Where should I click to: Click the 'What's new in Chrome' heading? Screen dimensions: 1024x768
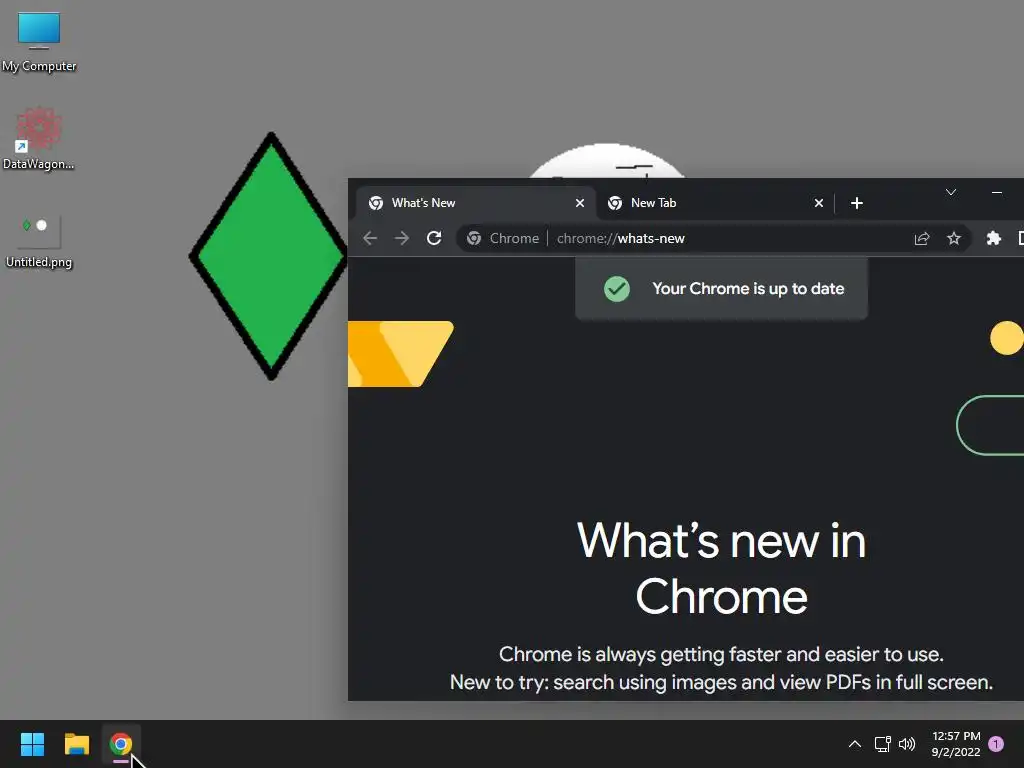[722, 569]
